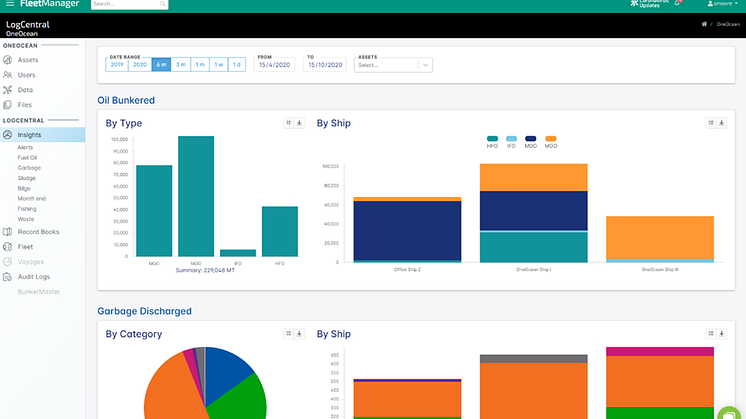
Task: Open the Fuel Oil insights page
Action: (x=27, y=157)
